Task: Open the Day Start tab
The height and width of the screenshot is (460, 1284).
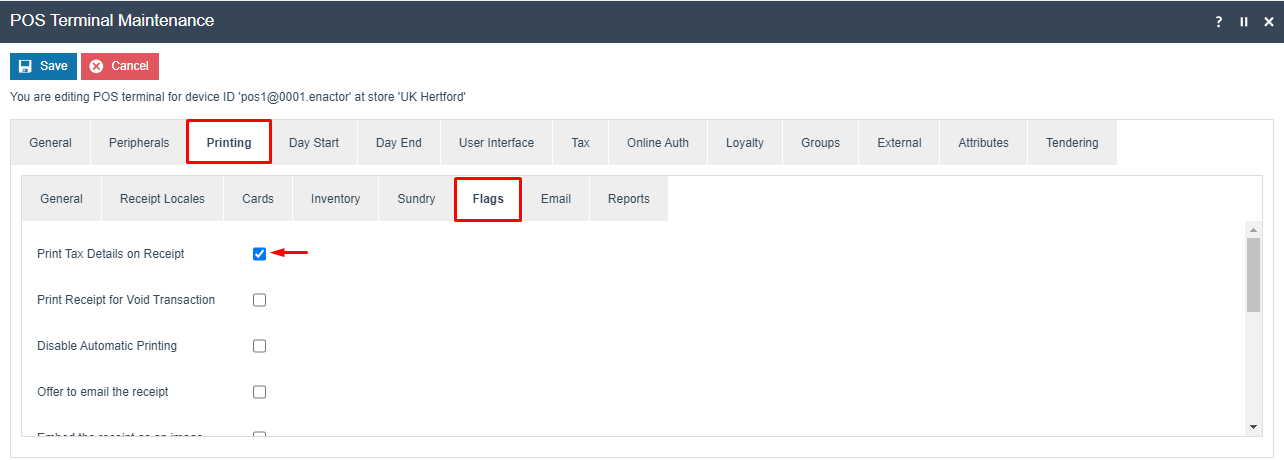Action: (314, 143)
